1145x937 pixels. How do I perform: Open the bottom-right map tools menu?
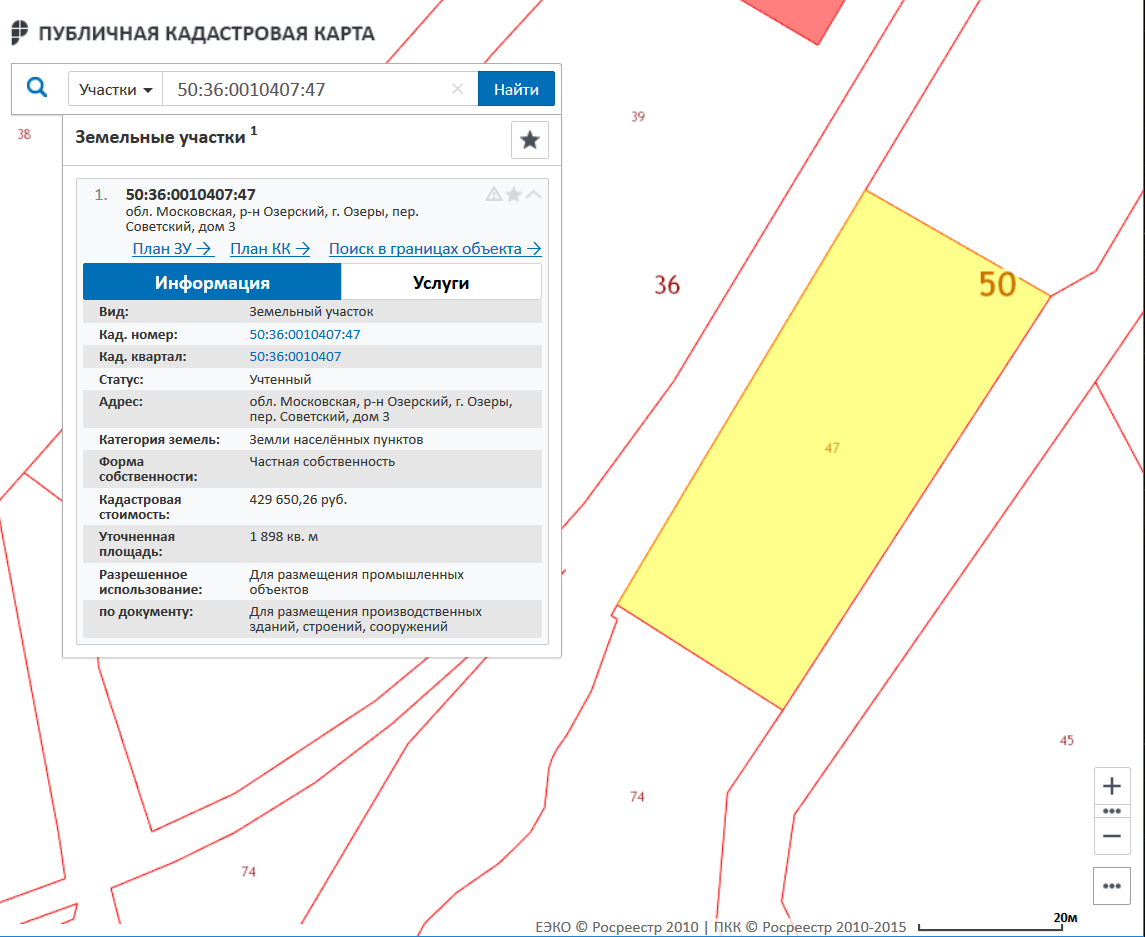tap(1112, 886)
